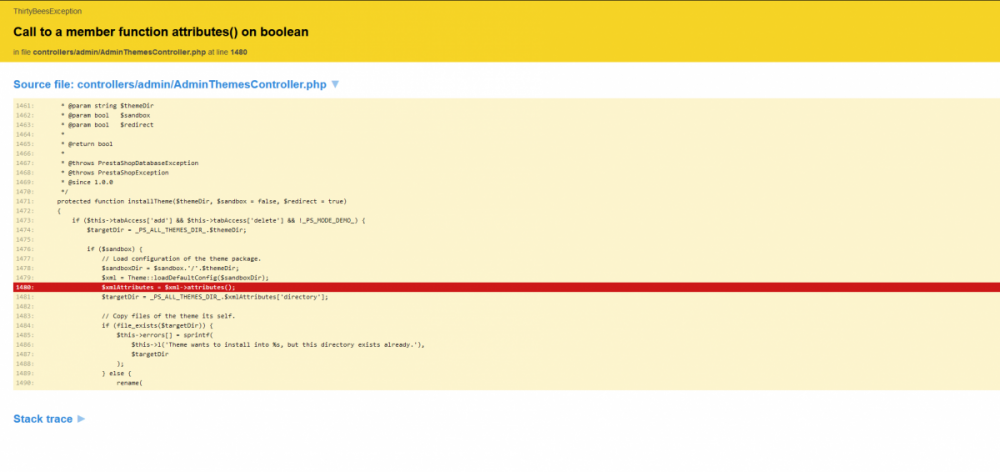
Task: Click the installTheme function declaration line
Action: (202, 201)
